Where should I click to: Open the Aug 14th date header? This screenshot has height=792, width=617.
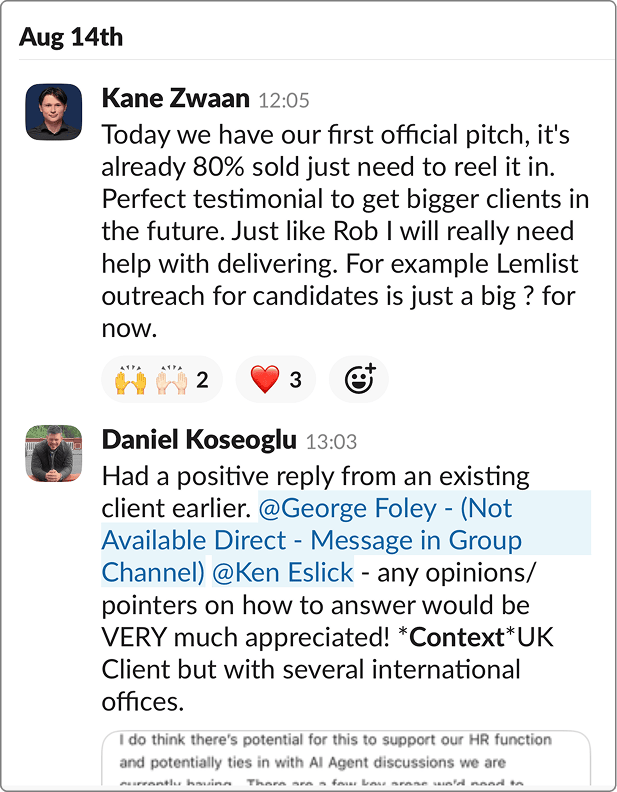coord(71,37)
